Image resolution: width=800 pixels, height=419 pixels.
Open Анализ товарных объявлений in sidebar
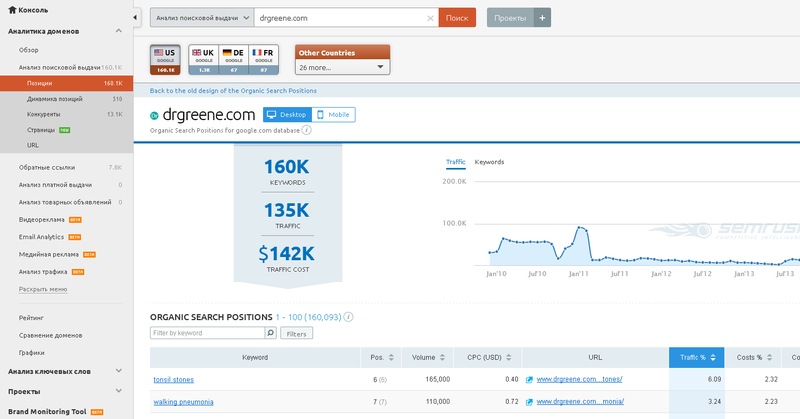(x=65, y=202)
